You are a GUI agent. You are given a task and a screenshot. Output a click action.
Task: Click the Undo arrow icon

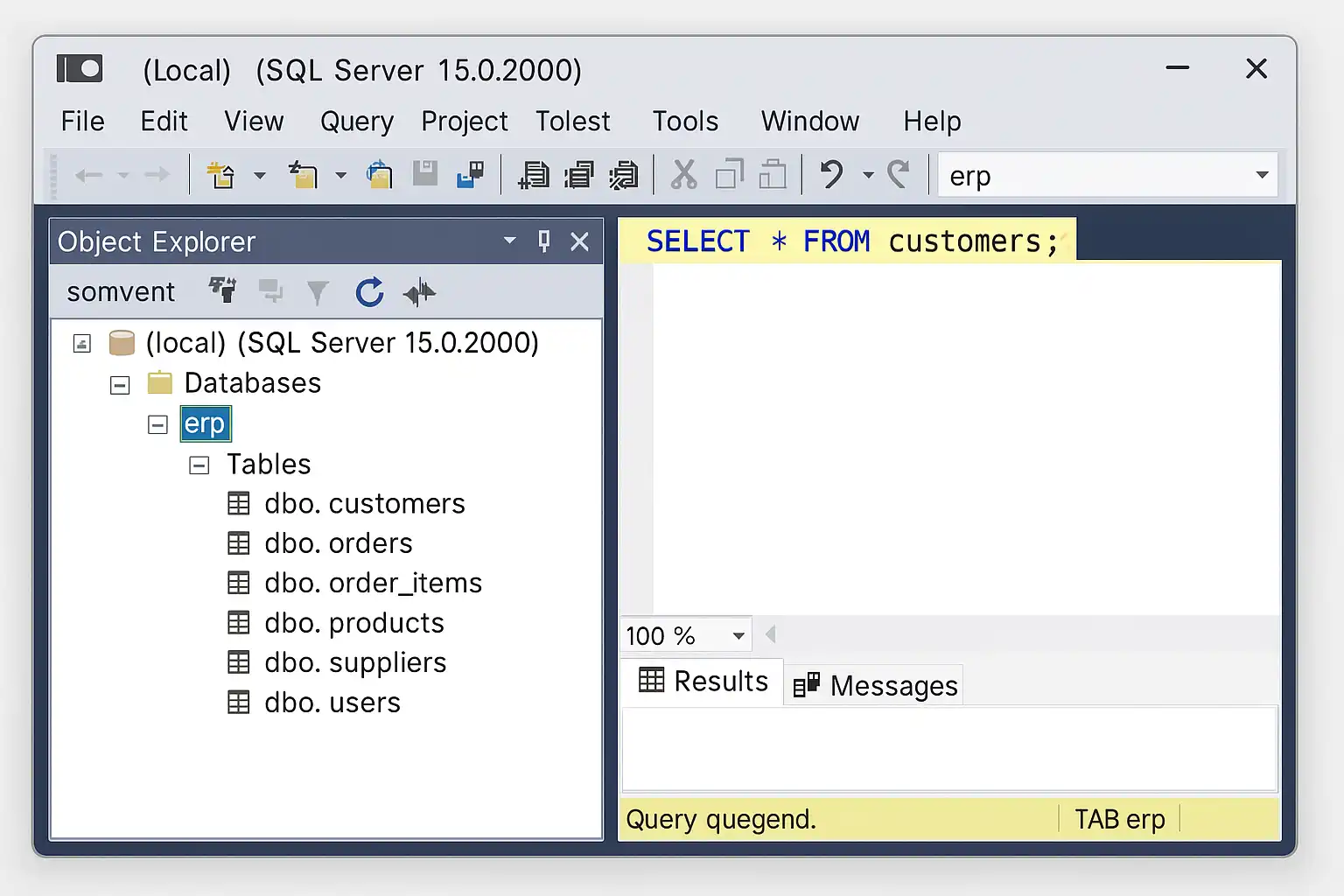pos(831,175)
